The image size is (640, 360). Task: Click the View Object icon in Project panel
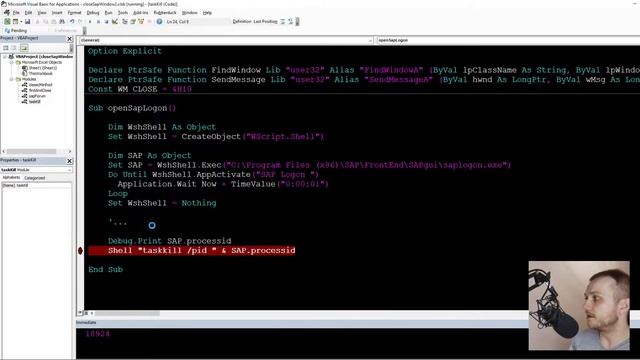pyautogui.click(x=14, y=48)
